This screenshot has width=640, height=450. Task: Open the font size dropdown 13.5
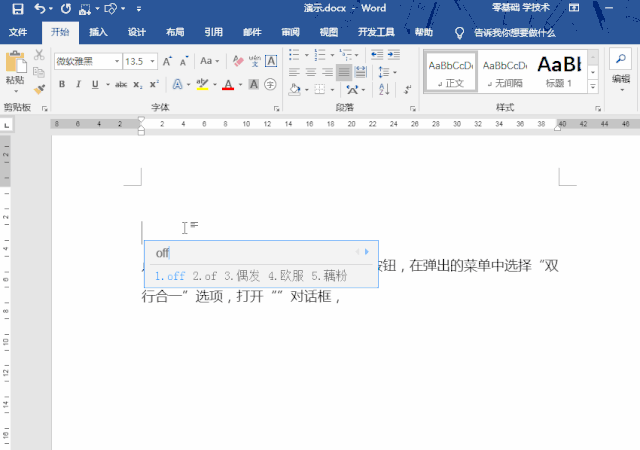click(153, 61)
